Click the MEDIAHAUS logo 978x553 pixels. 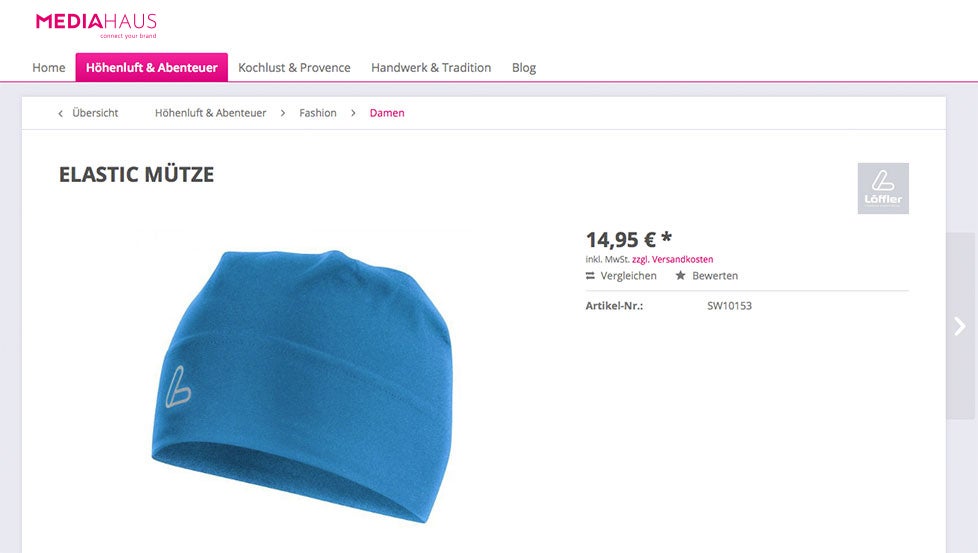pyautogui.click(x=96, y=25)
